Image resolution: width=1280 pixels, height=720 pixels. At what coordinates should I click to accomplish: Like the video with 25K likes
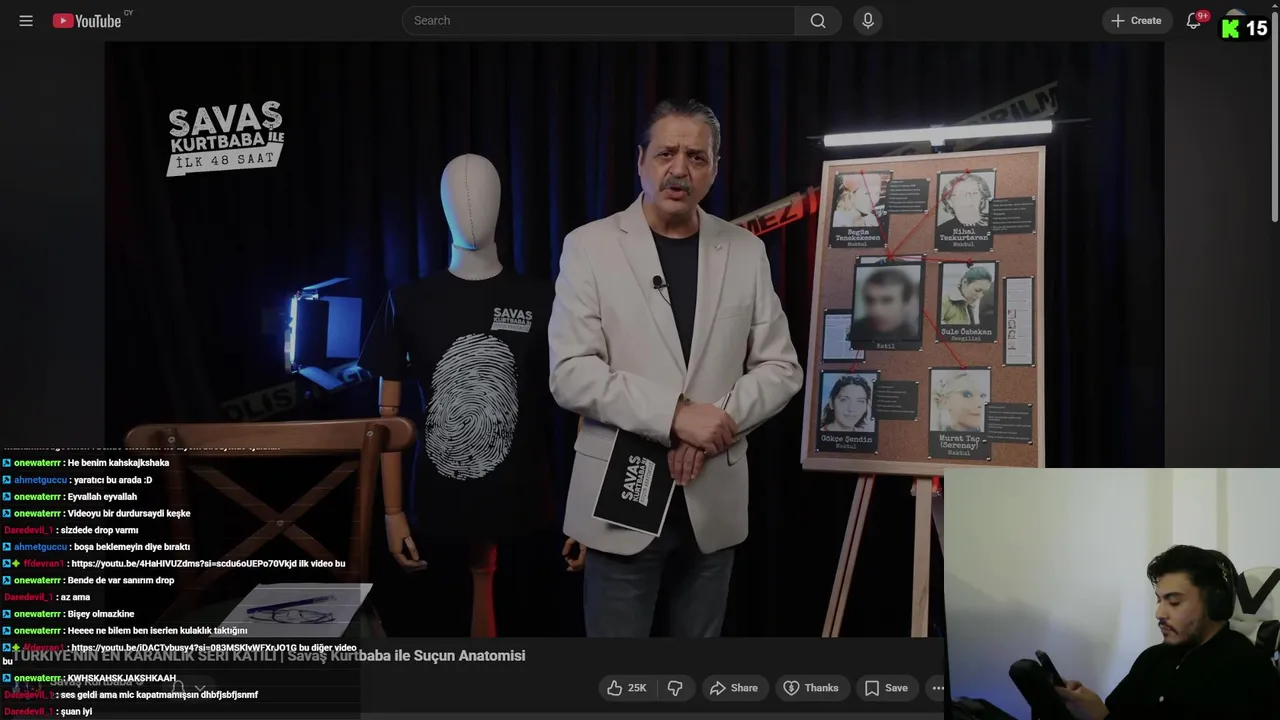tap(627, 688)
